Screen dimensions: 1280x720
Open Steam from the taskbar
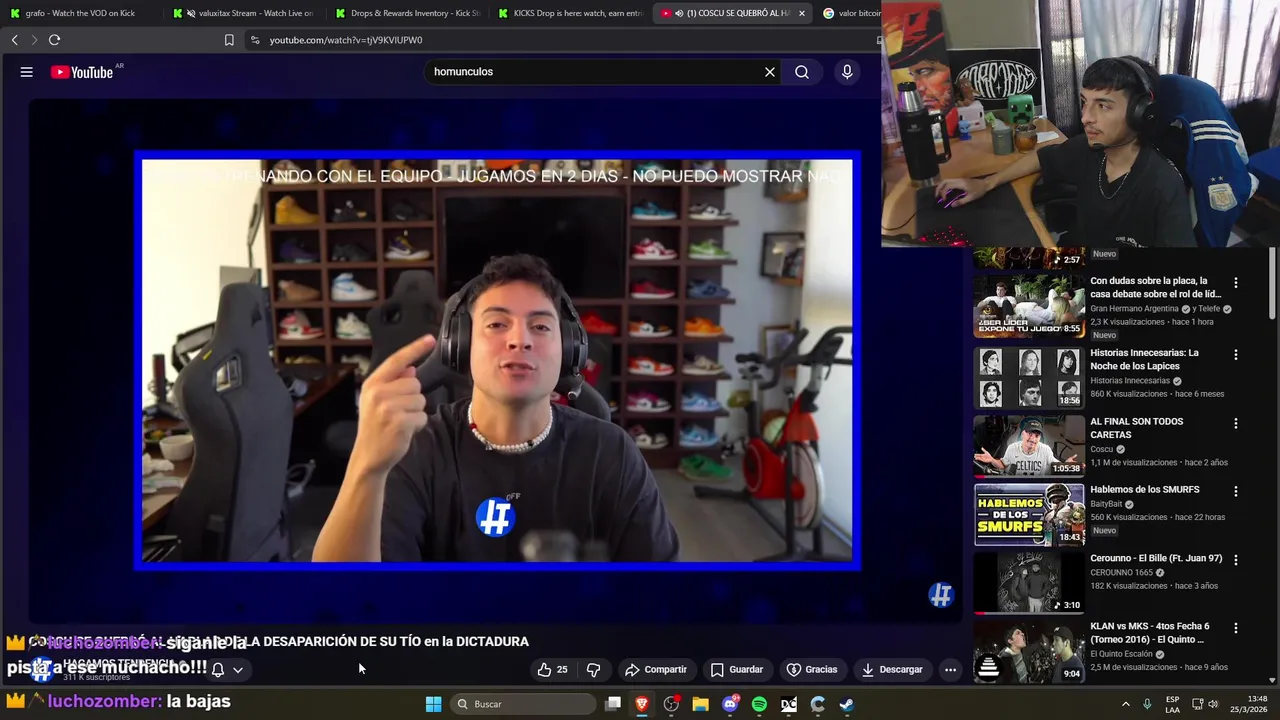tap(847, 704)
